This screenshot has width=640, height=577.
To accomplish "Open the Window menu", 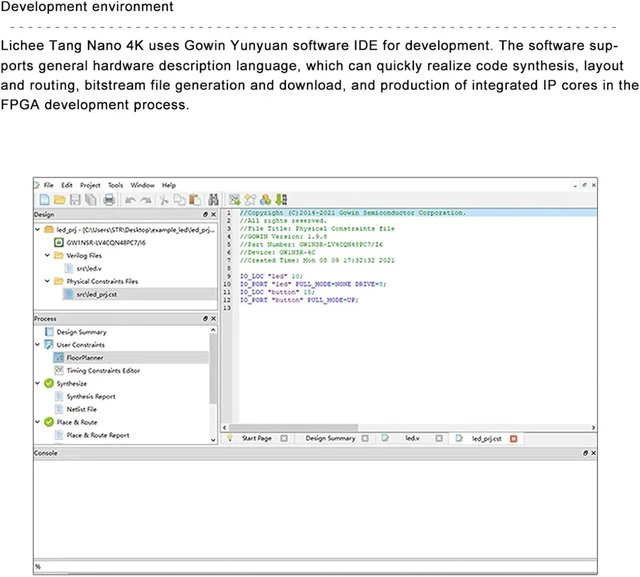I will [142, 185].
